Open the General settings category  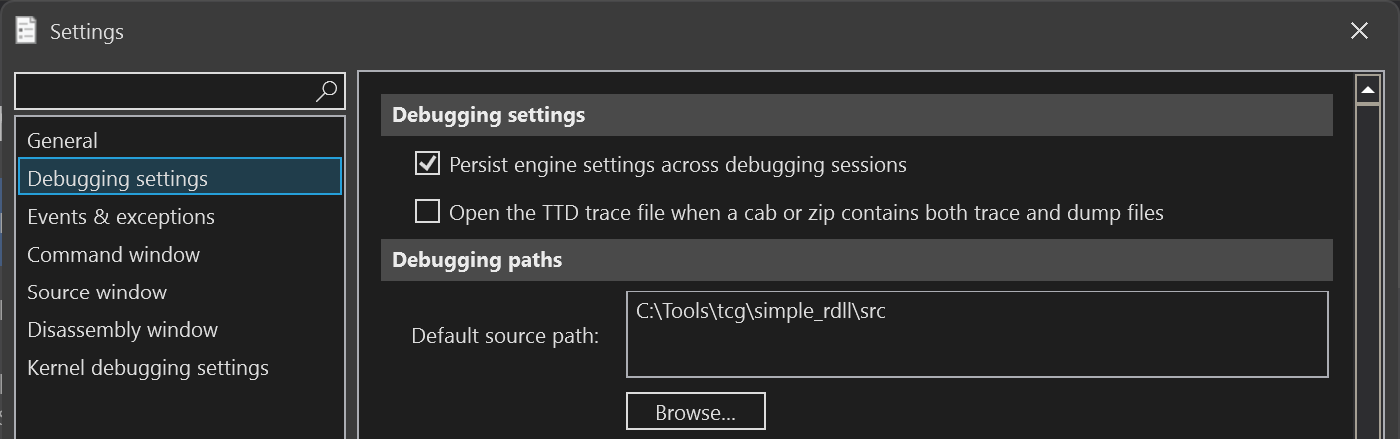coord(62,141)
